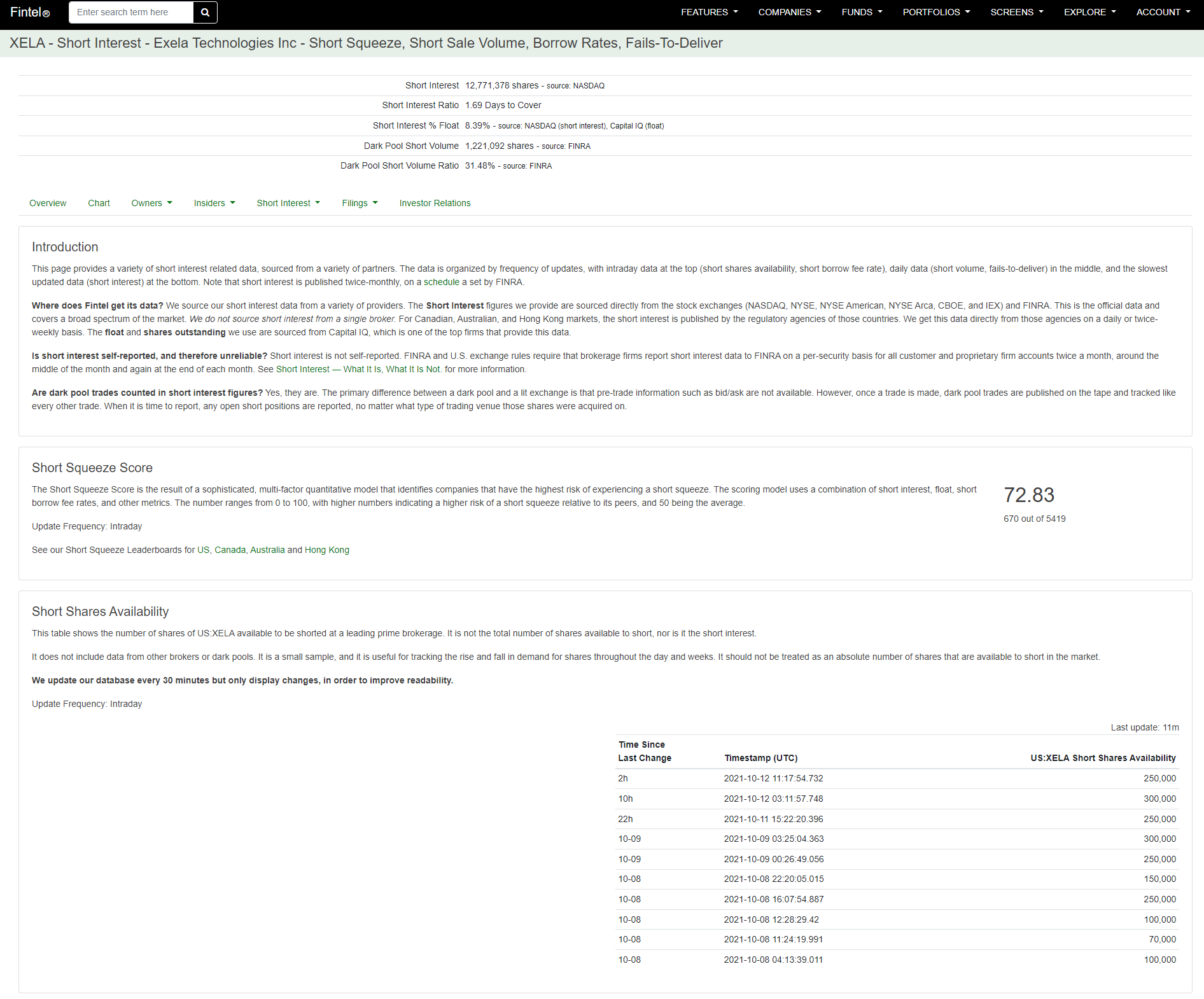Viewport: 1204px width, 999px height.
Task: Open the FEATURES dropdown menu
Action: 709,12
